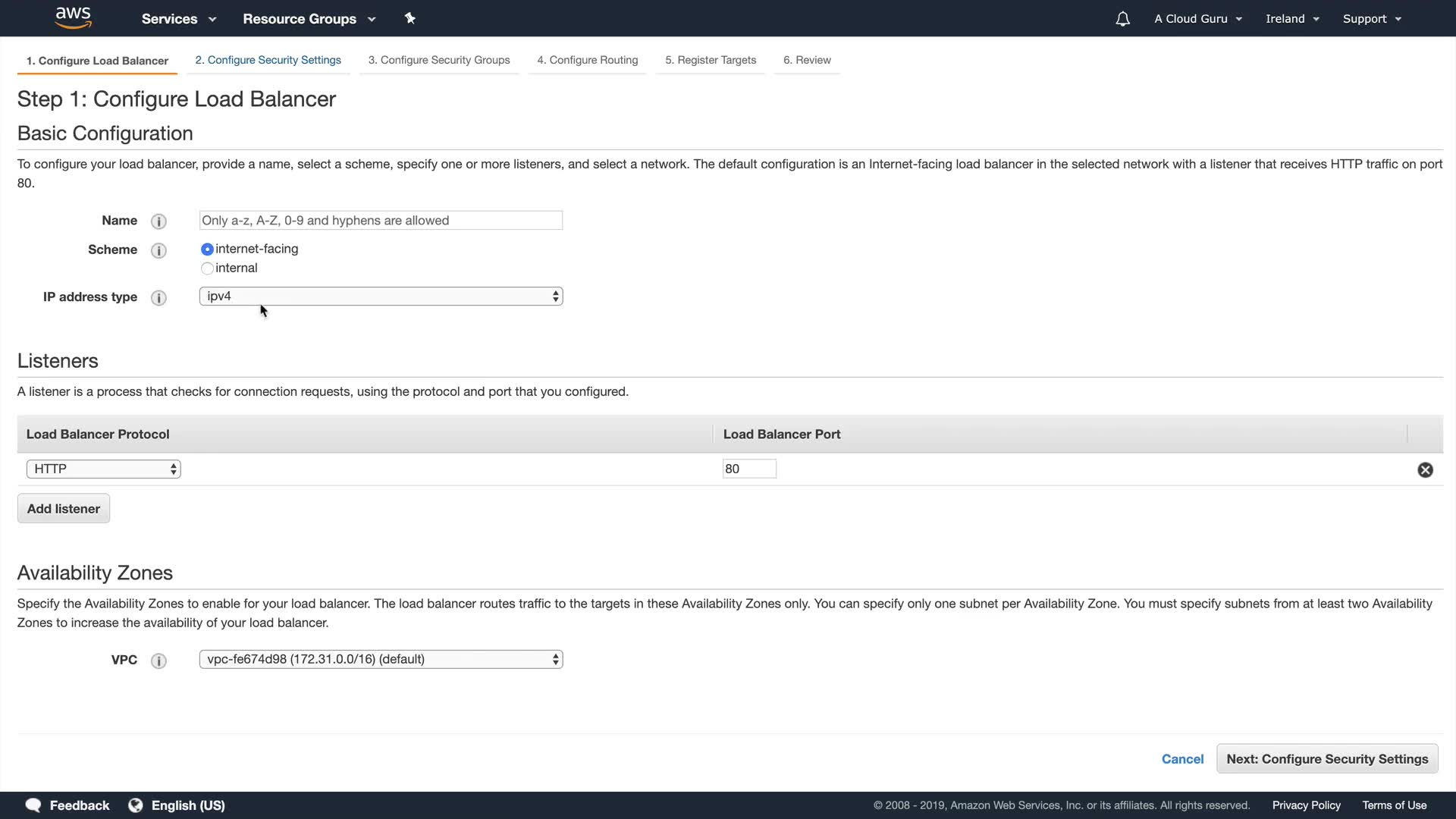Viewport: 1456px width, 819px height.
Task: Click Next: Configure Security Settings button
Action: coord(1327,759)
